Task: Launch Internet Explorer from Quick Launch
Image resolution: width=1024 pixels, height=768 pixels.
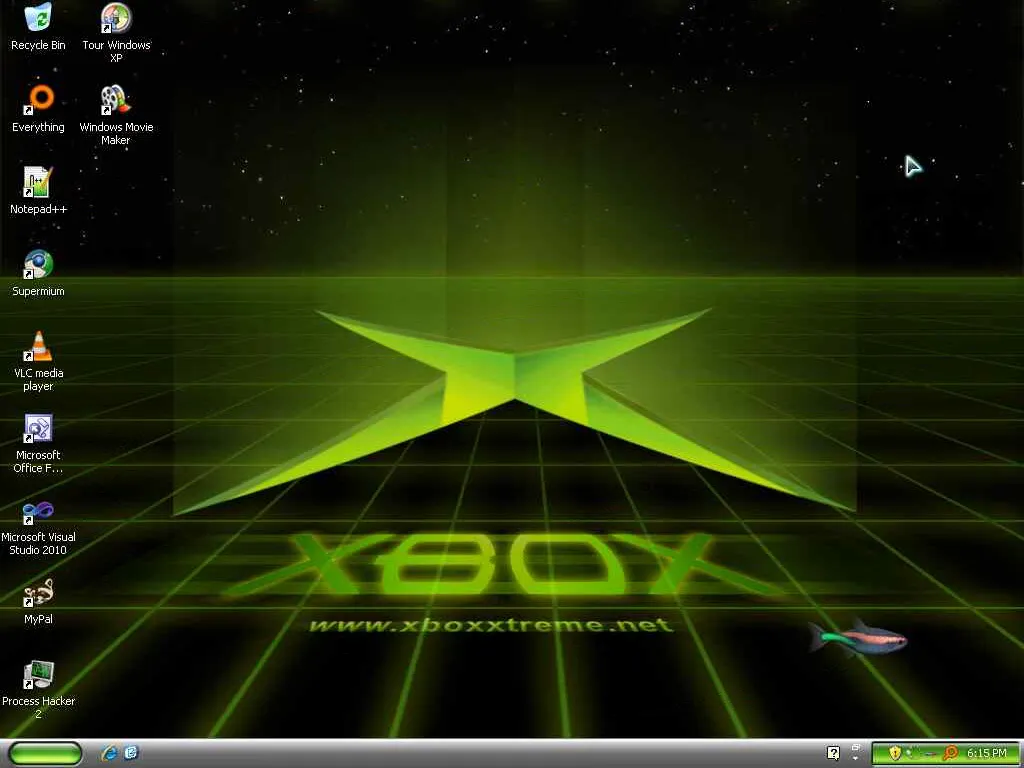Action: pyautogui.click(x=109, y=753)
